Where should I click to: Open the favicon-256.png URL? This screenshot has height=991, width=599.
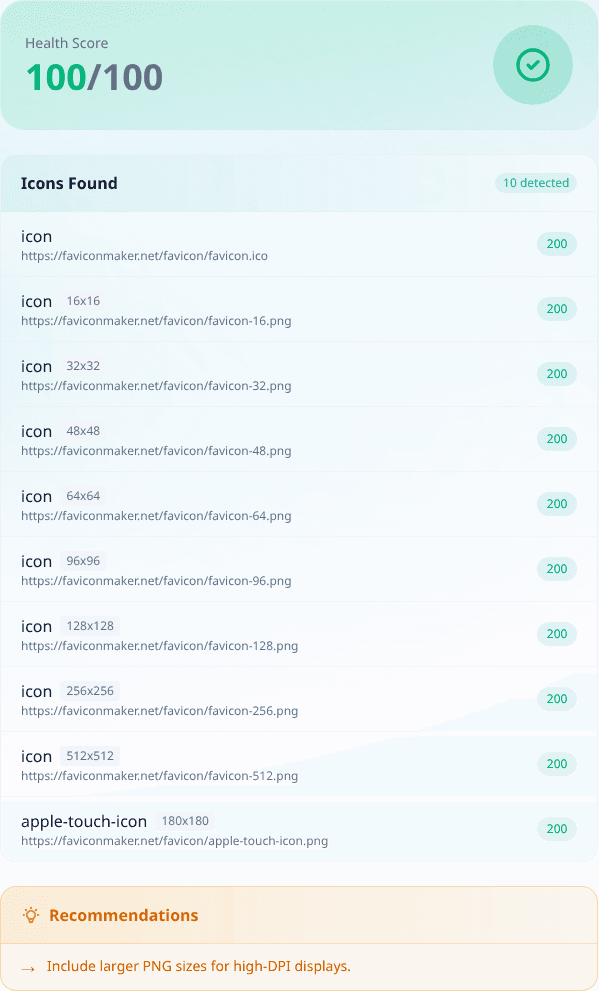click(x=160, y=711)
